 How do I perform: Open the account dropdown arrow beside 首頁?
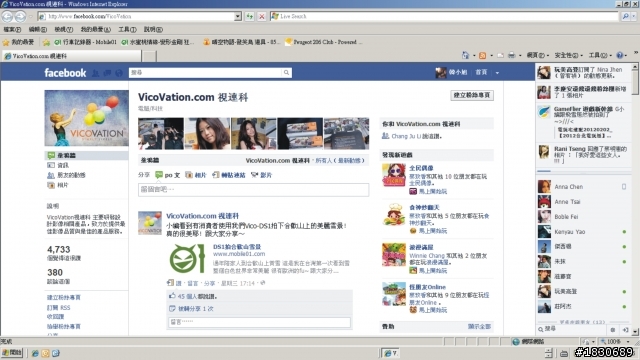point(497,73)
